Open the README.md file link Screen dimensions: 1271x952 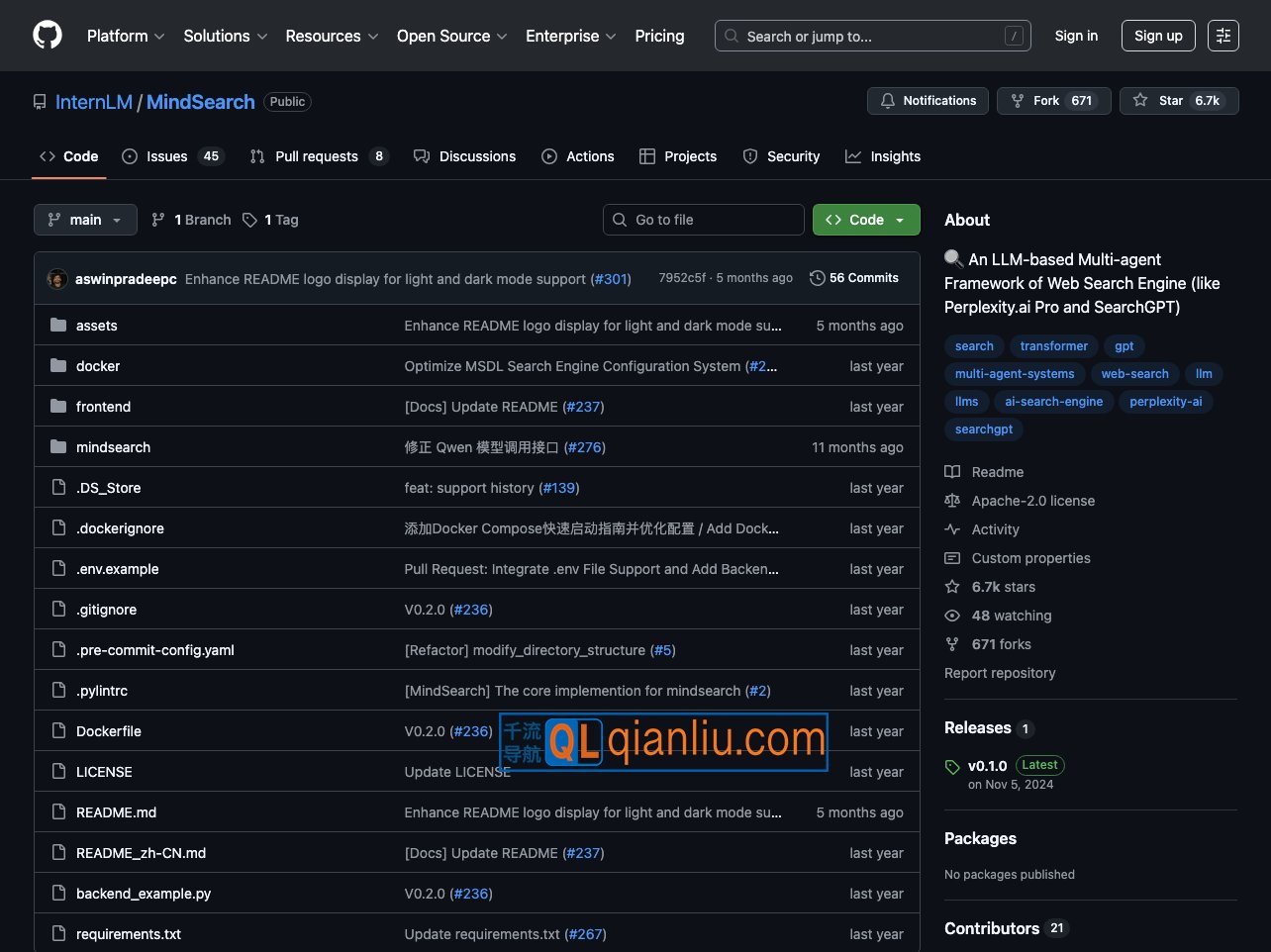coord(116,812)
